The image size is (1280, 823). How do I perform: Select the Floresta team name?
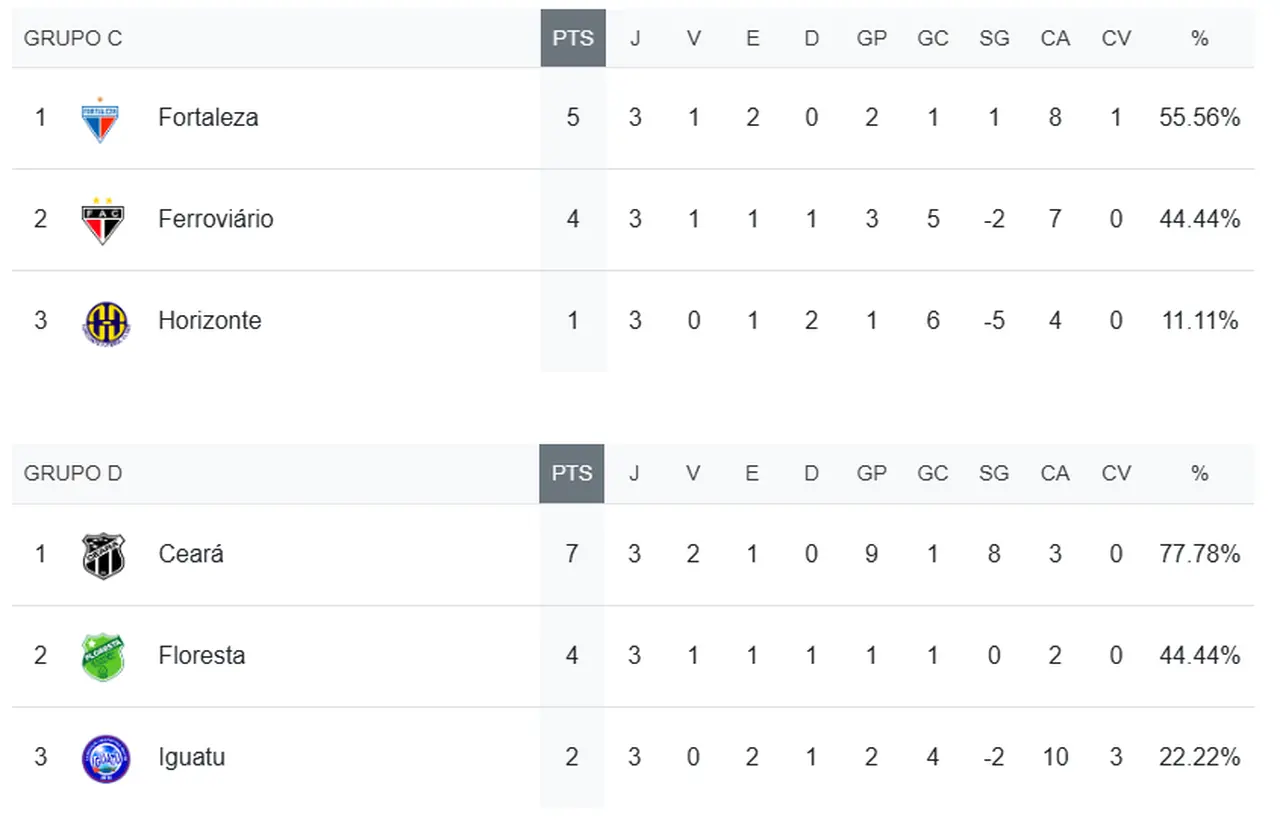[201, 656]
